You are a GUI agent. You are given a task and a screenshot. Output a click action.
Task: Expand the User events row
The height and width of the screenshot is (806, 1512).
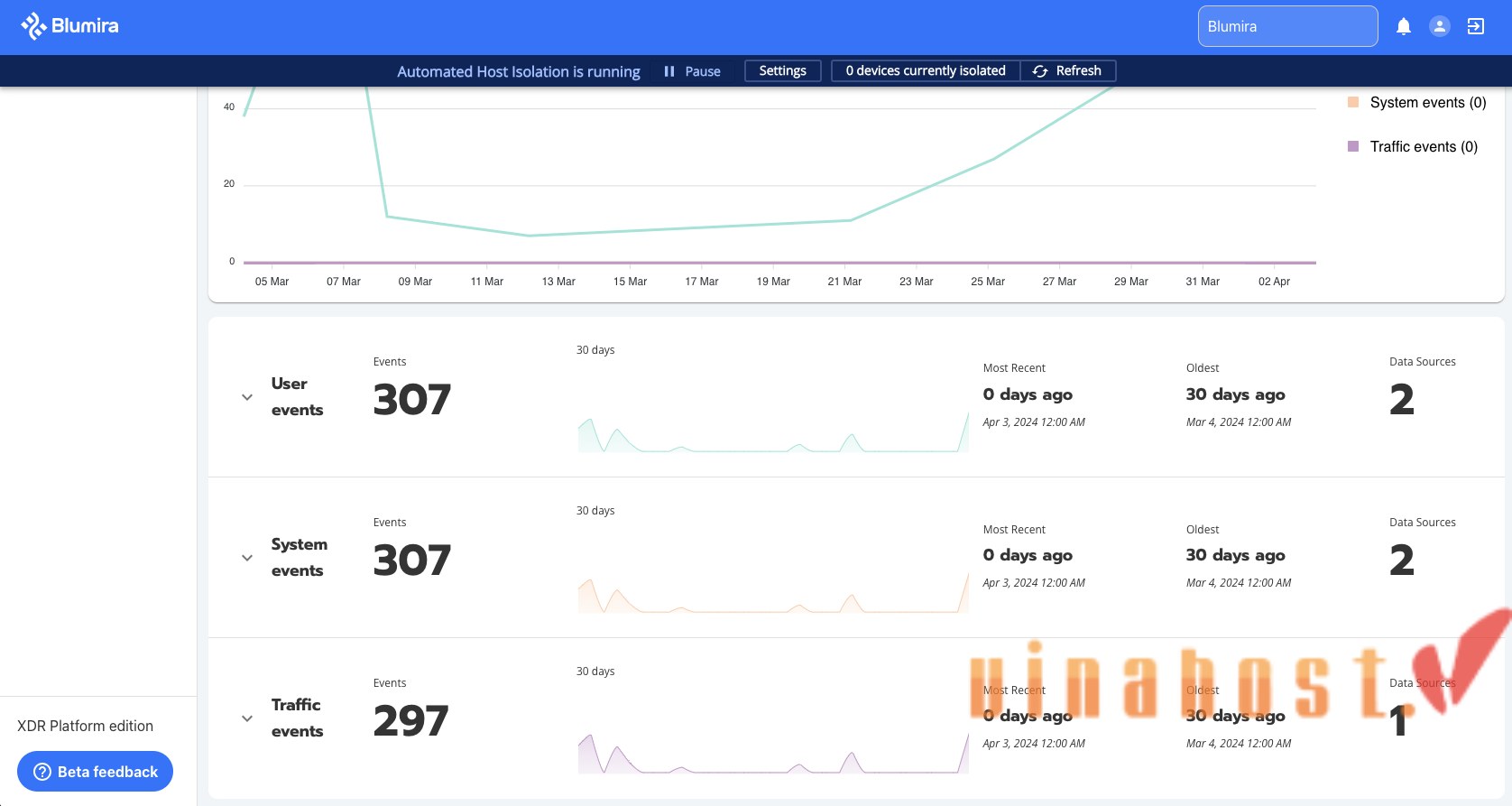coord(247,397)
